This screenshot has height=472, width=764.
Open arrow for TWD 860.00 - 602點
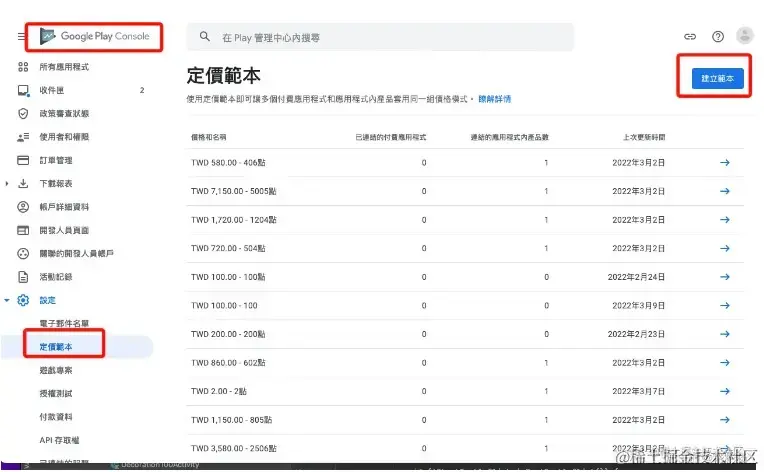pos(725,363)
